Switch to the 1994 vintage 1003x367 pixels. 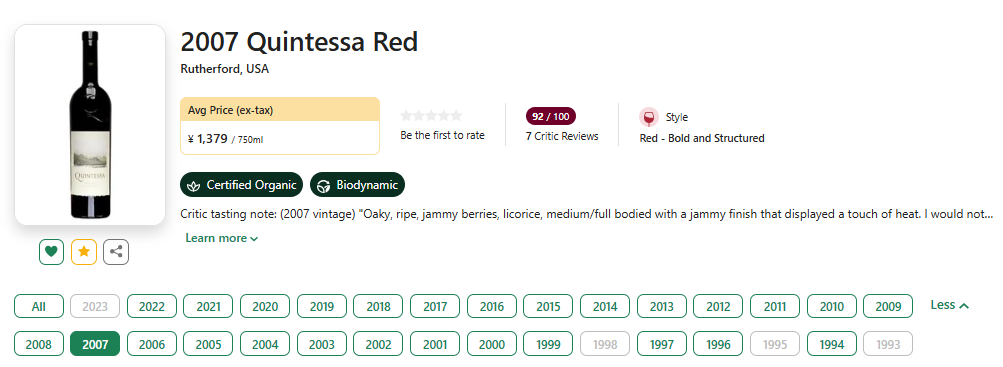(832, 344)
